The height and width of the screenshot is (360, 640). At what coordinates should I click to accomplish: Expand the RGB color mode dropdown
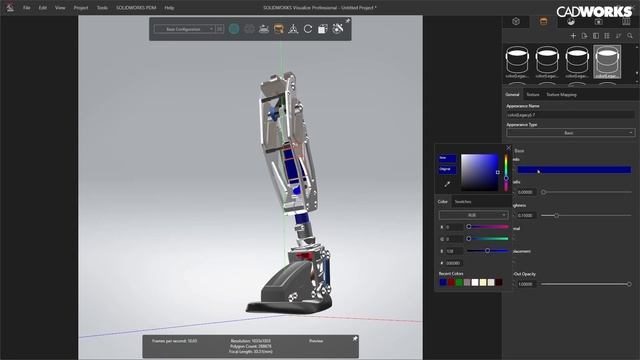pos(473,215)
